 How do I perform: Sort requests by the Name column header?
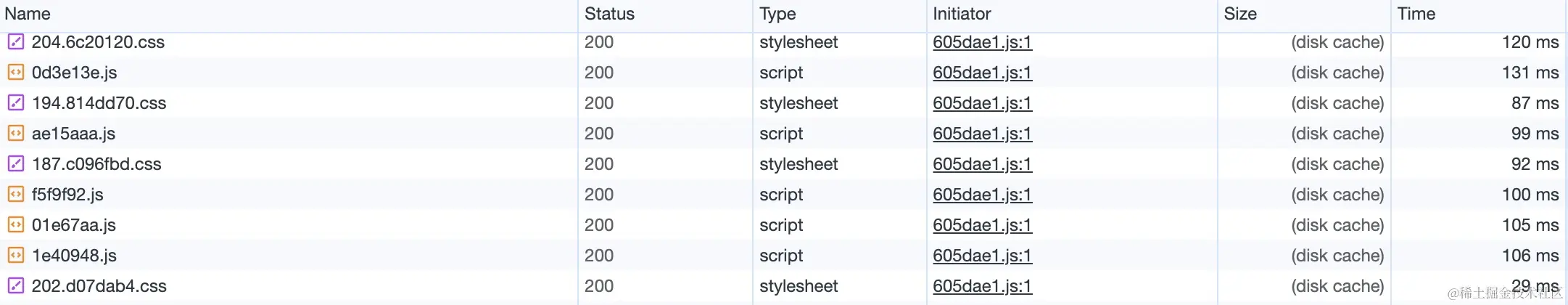pyautogui.click(x=28, y=14)
